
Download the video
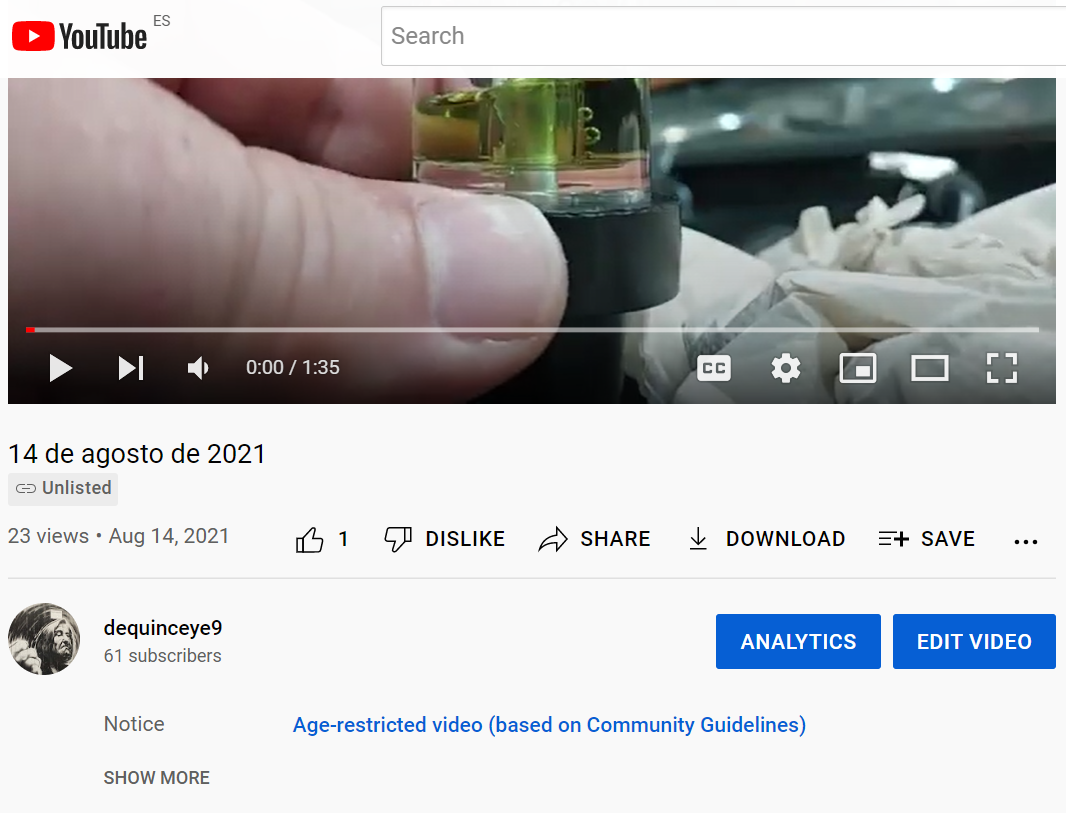(x=766, y=539)
